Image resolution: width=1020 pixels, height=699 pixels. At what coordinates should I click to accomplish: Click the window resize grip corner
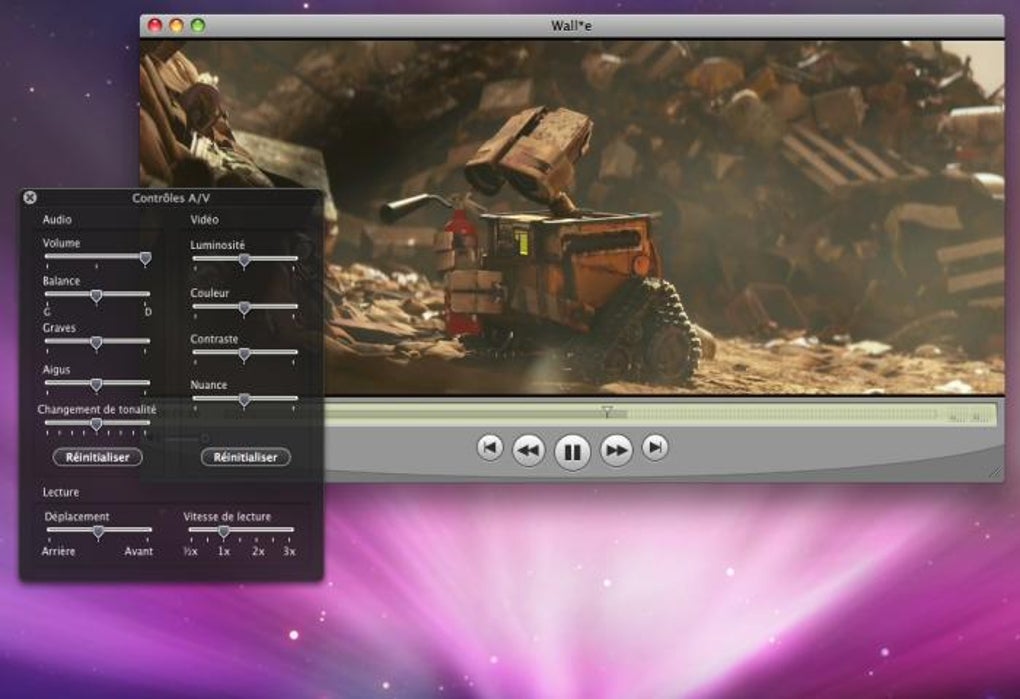(x=995, y=473)
